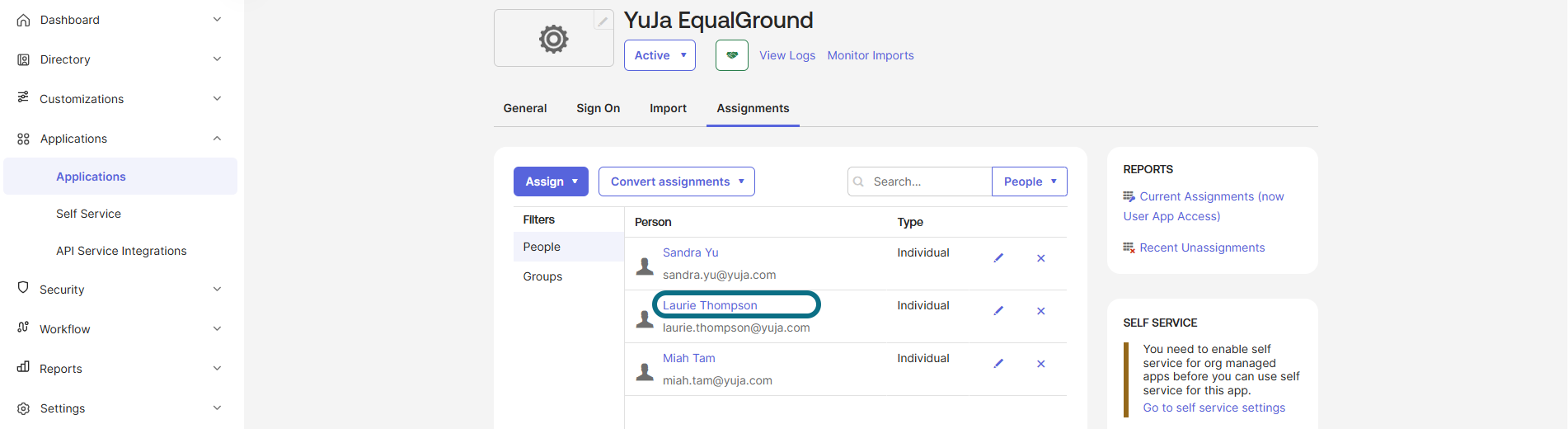Image resolution: width=1568 pixels, height=429 pixels.
Task: Edit Miah Tam's assignment
Action: pos(998,364)
